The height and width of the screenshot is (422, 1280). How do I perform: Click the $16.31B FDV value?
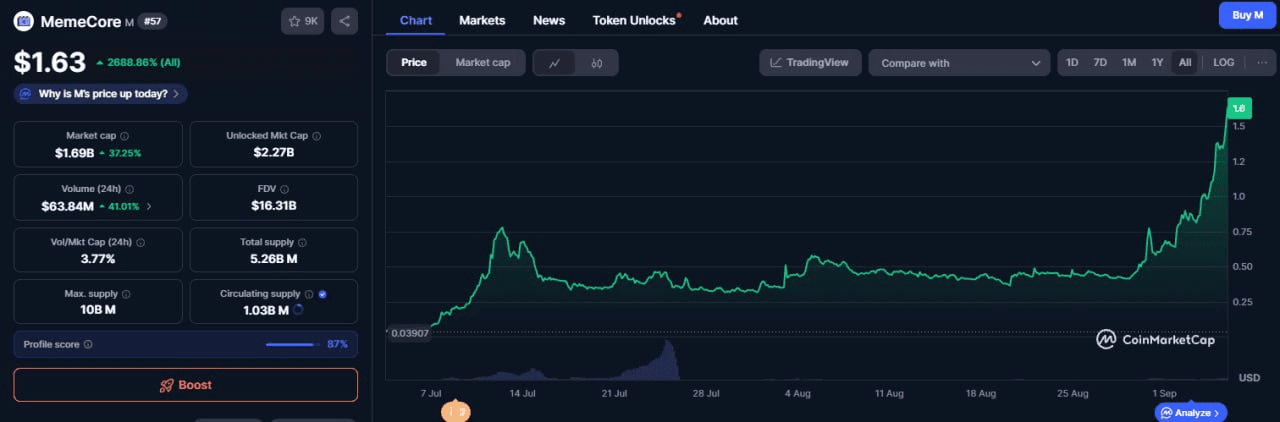[274, 206]
